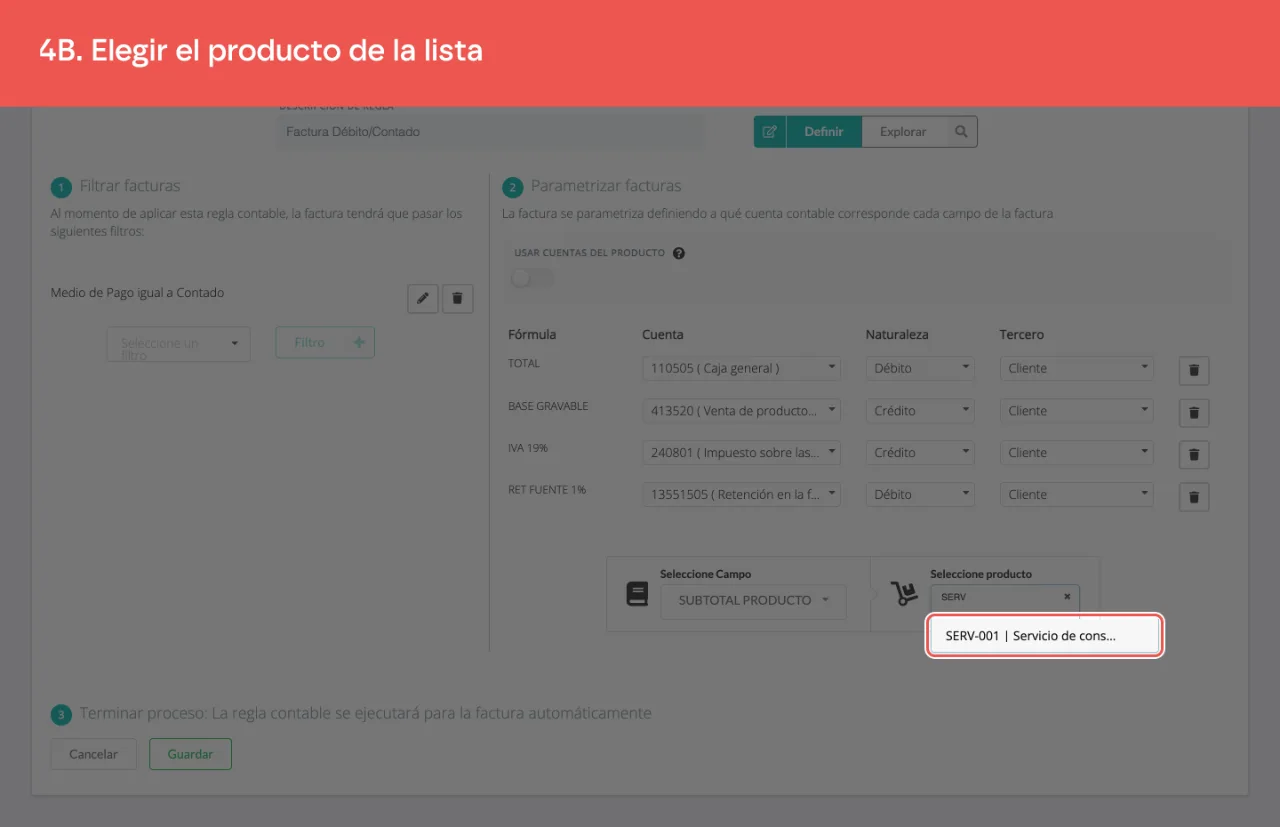Change Naturaleza for the TOTAL row
The height and width of the screenshot is (827, 1280).
click(920, 368)
